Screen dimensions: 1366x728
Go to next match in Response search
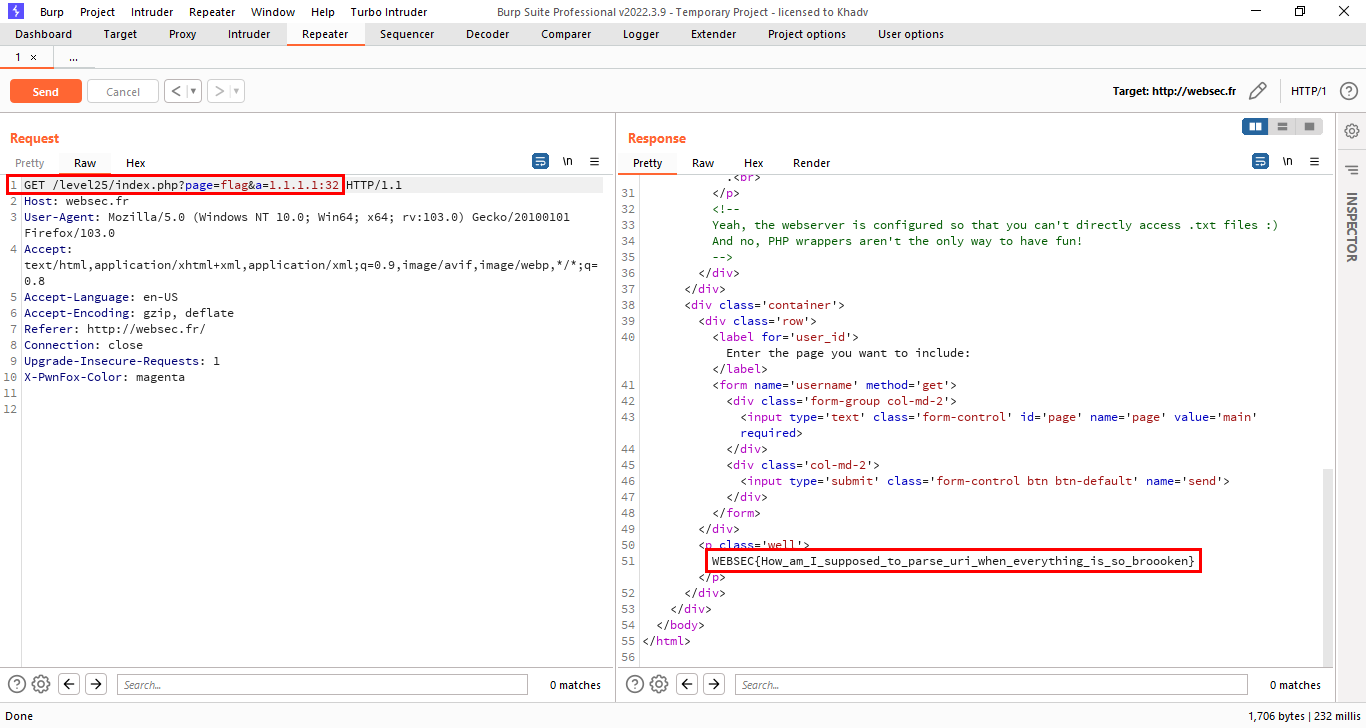pyautogui.click(x=714, y=684)
